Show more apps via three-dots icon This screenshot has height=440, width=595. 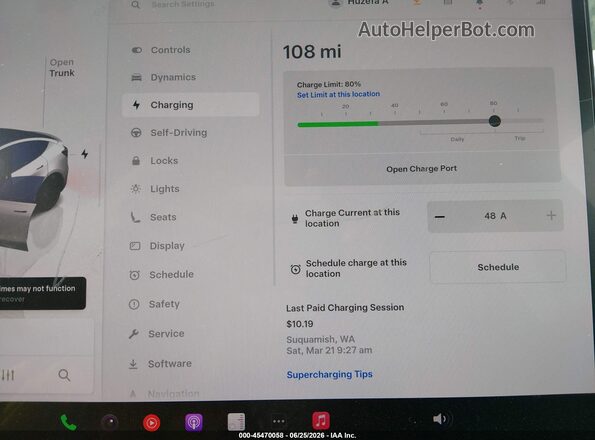[279, 421]
